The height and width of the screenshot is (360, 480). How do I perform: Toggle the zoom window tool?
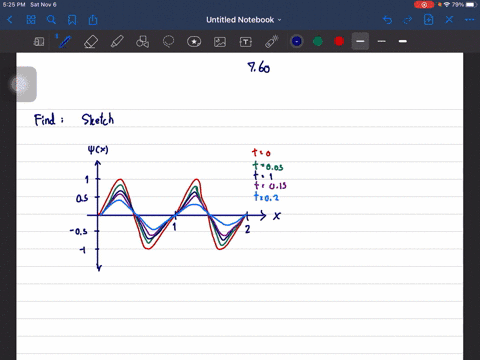(39, 42)
